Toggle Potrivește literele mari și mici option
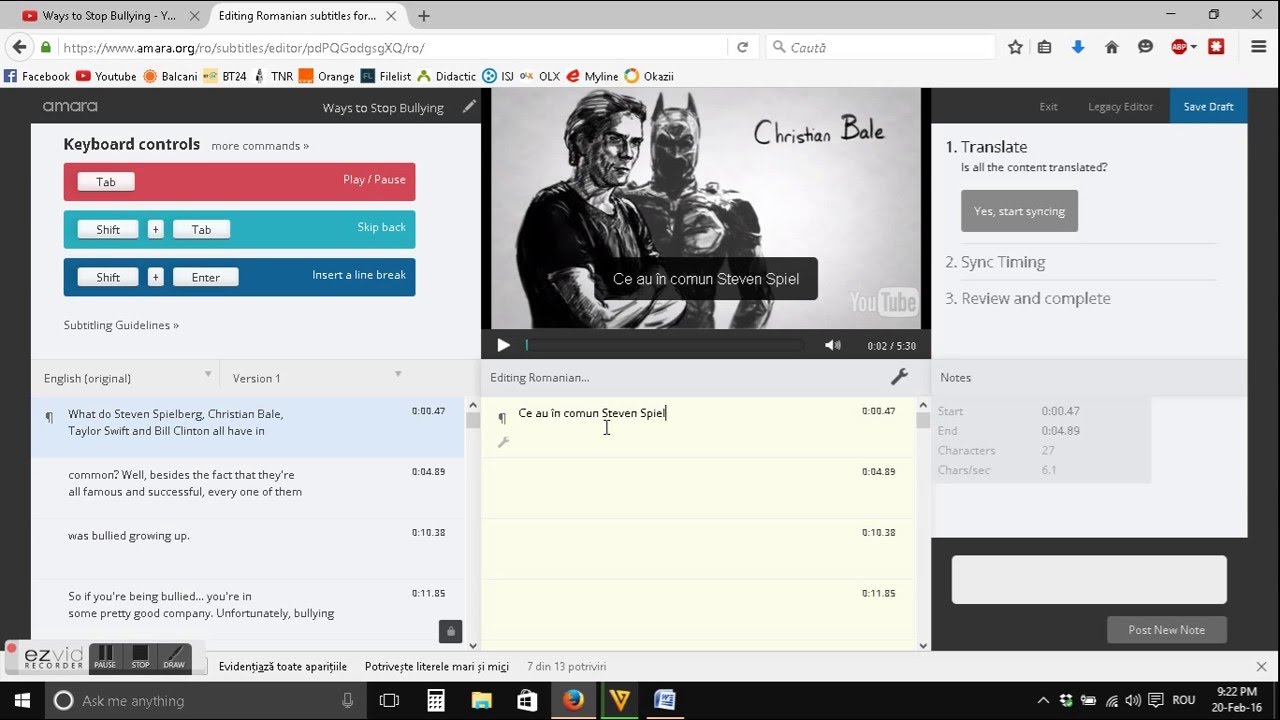This screenshot has height=720, width=1280. pyautogui.click(x=436, y=666)
